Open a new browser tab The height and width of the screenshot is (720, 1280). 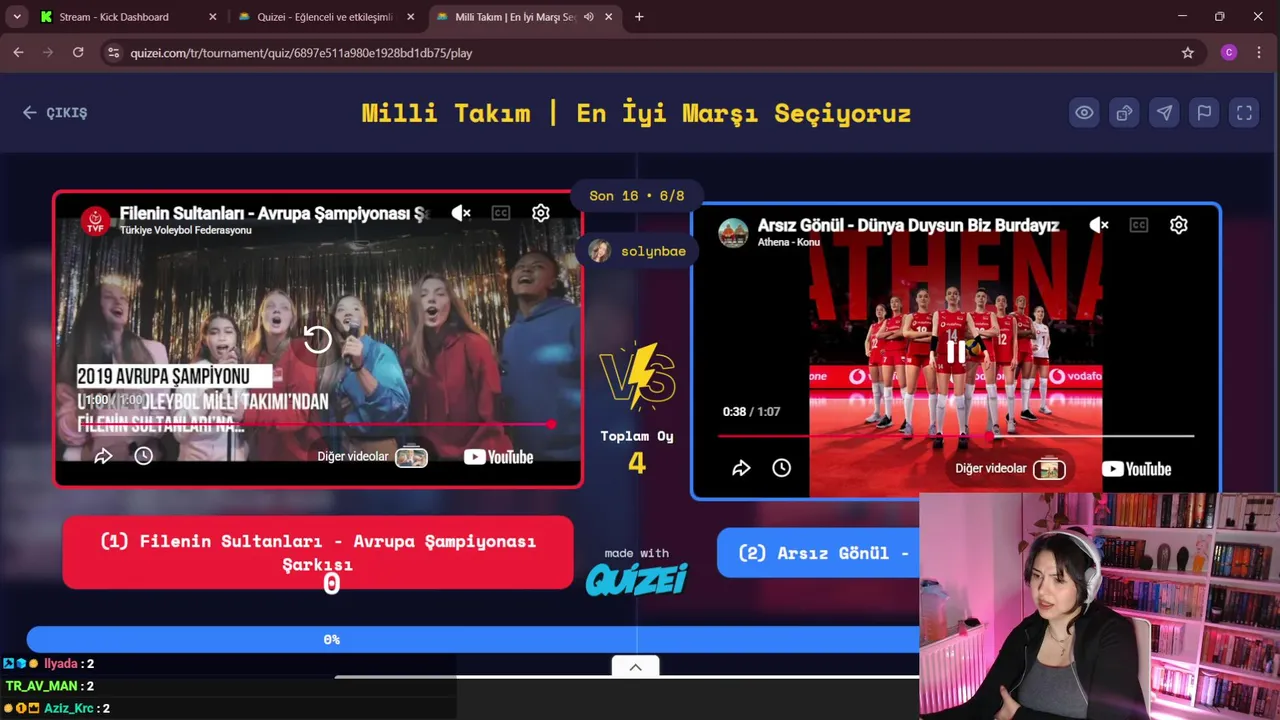(x=639, y=17)
